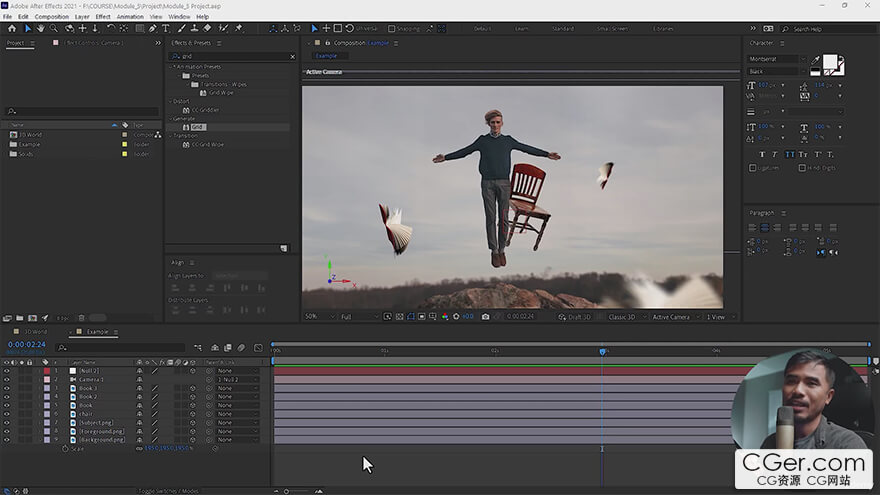
Task: Switch to the 3D World timeline tab
Action: click(x=35, y=331)
